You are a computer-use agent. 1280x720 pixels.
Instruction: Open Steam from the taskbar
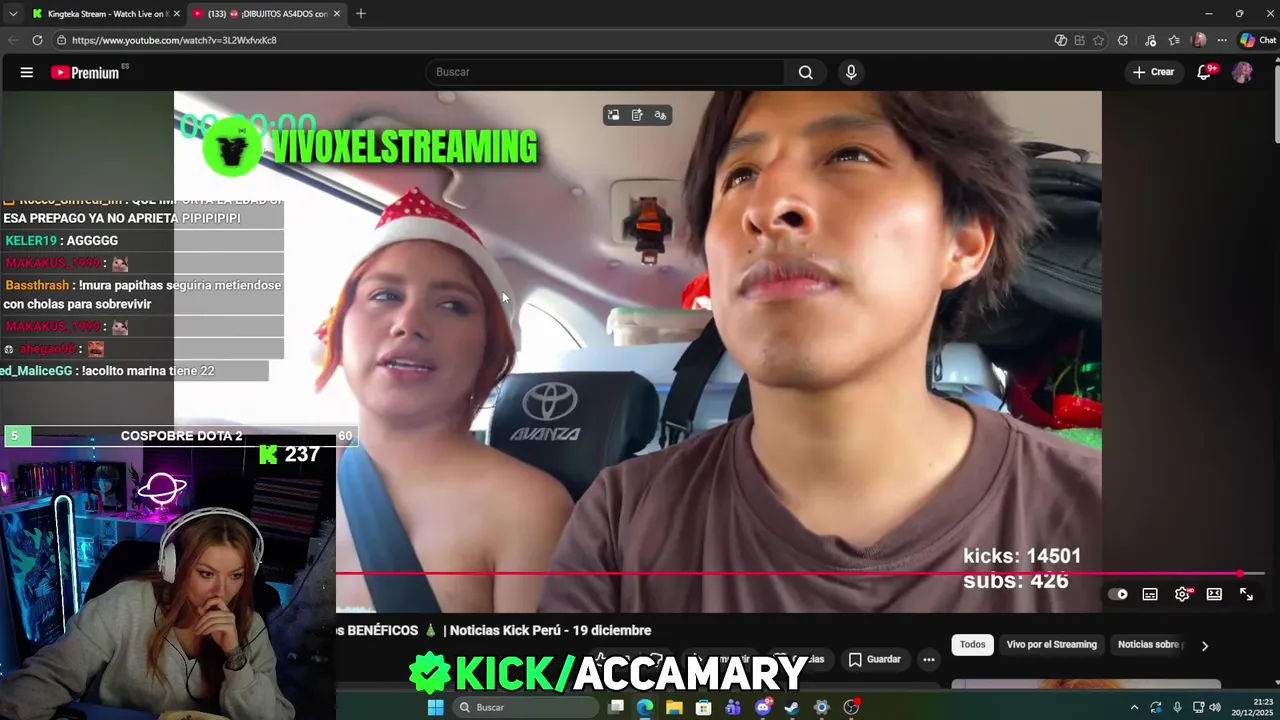(x=791, y=707)
